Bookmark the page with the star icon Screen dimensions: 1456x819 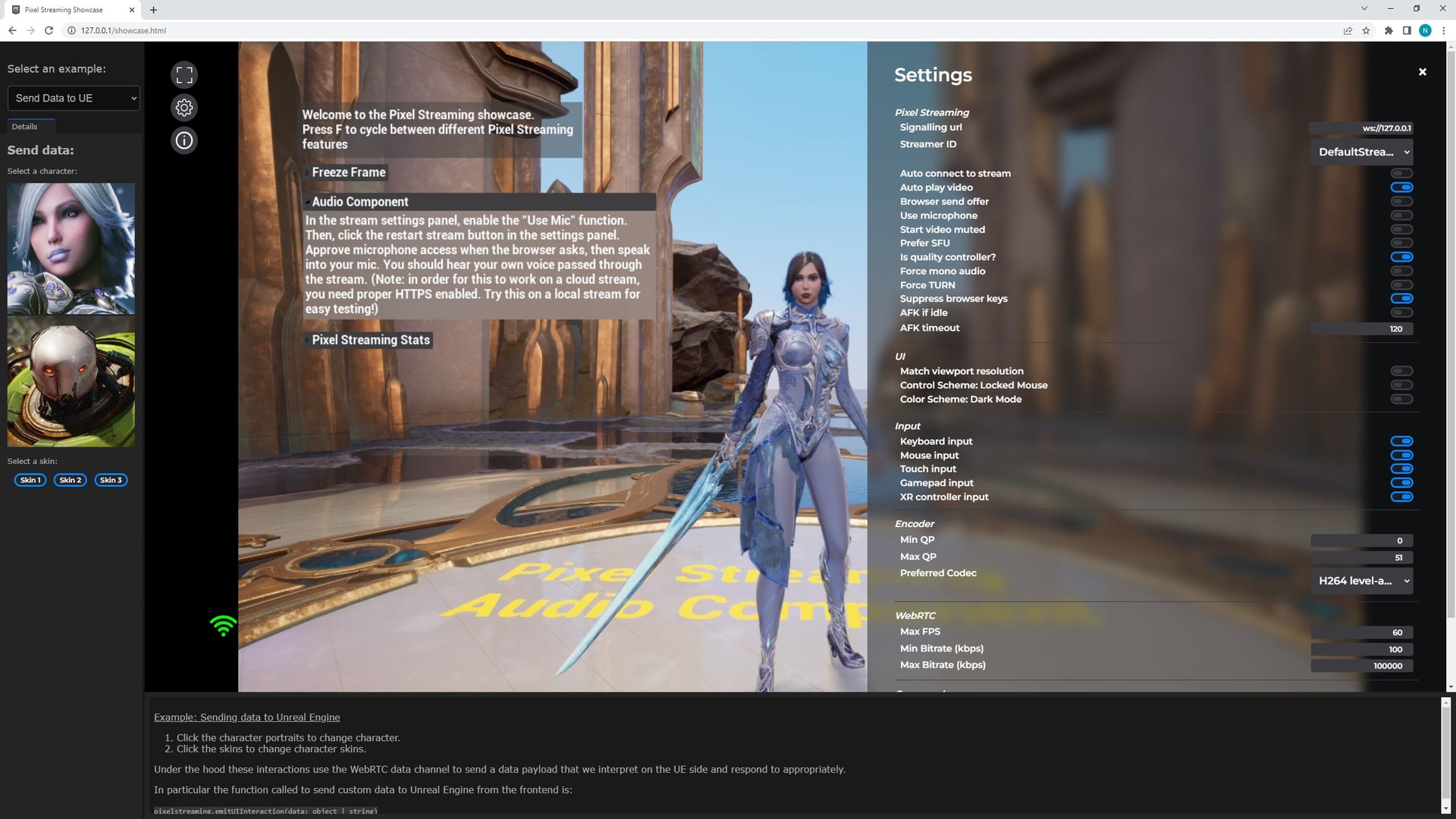(x=1366, y=30)
